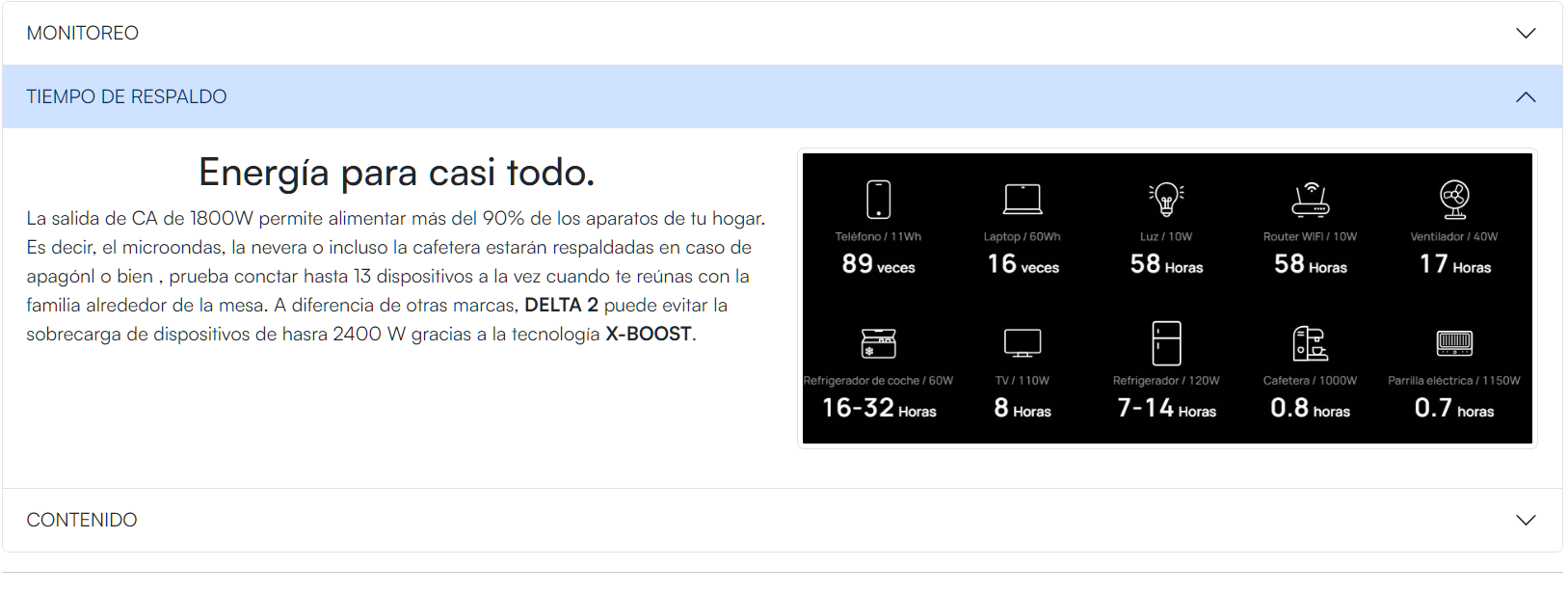Click the bold 'X-BOOST' text
Viewport: 1568px width, 593px height.
[x=649, y=334]
